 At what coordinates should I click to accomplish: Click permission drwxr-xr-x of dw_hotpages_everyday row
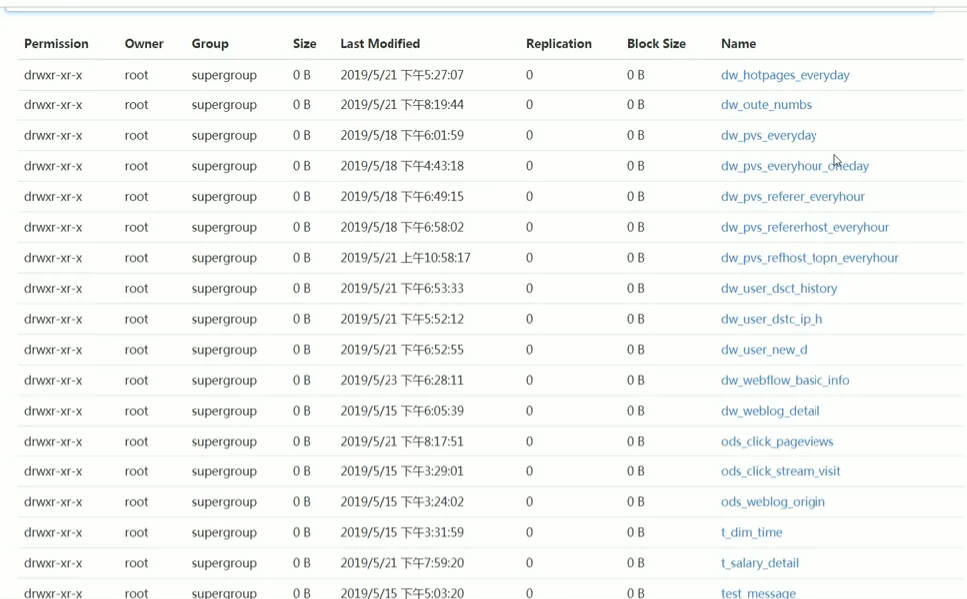click(53, 75)
